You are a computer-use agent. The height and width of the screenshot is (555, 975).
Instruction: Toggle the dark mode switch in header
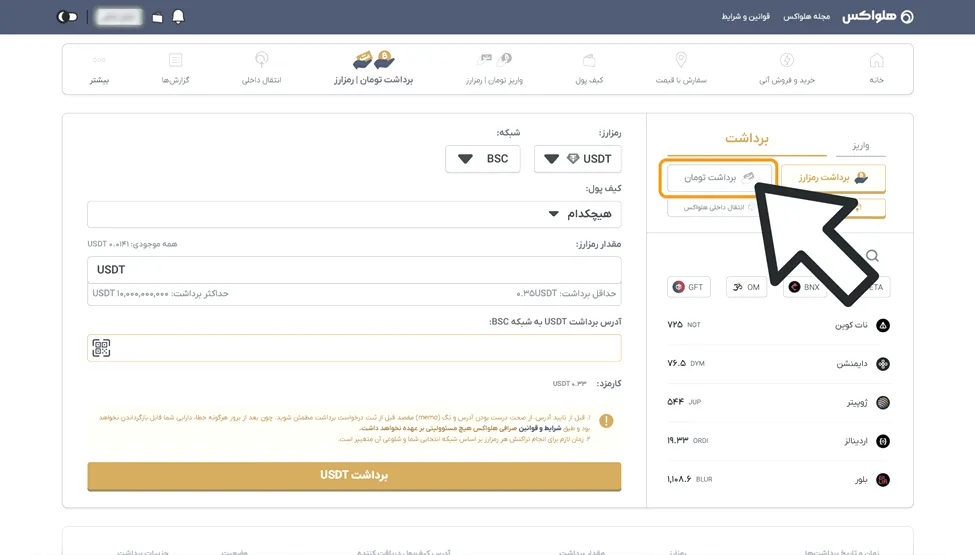pyautogui.click(x=67, y=17)
